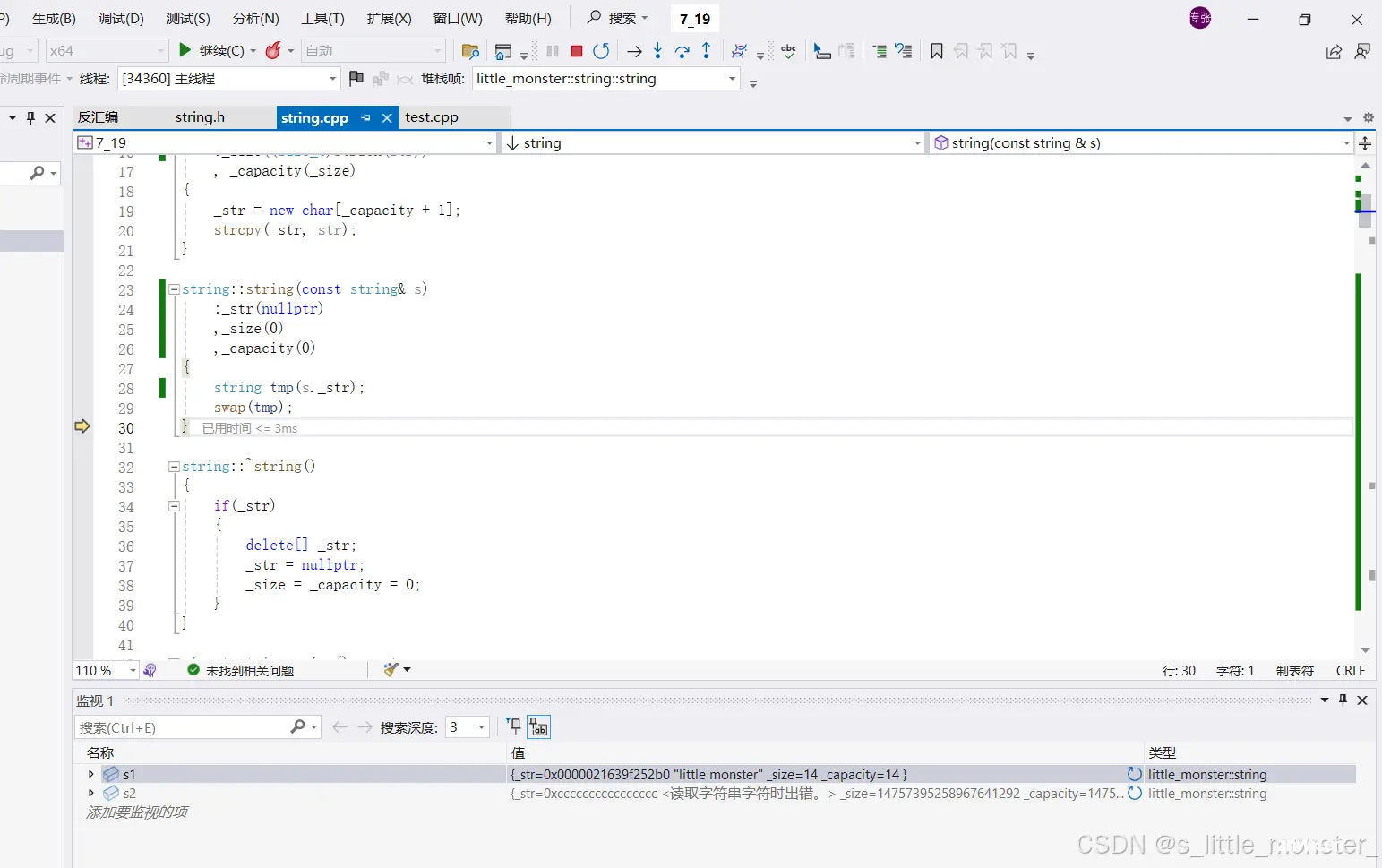Click the split editor icon
1382x868 pixels.
(x=1365, y=143)
